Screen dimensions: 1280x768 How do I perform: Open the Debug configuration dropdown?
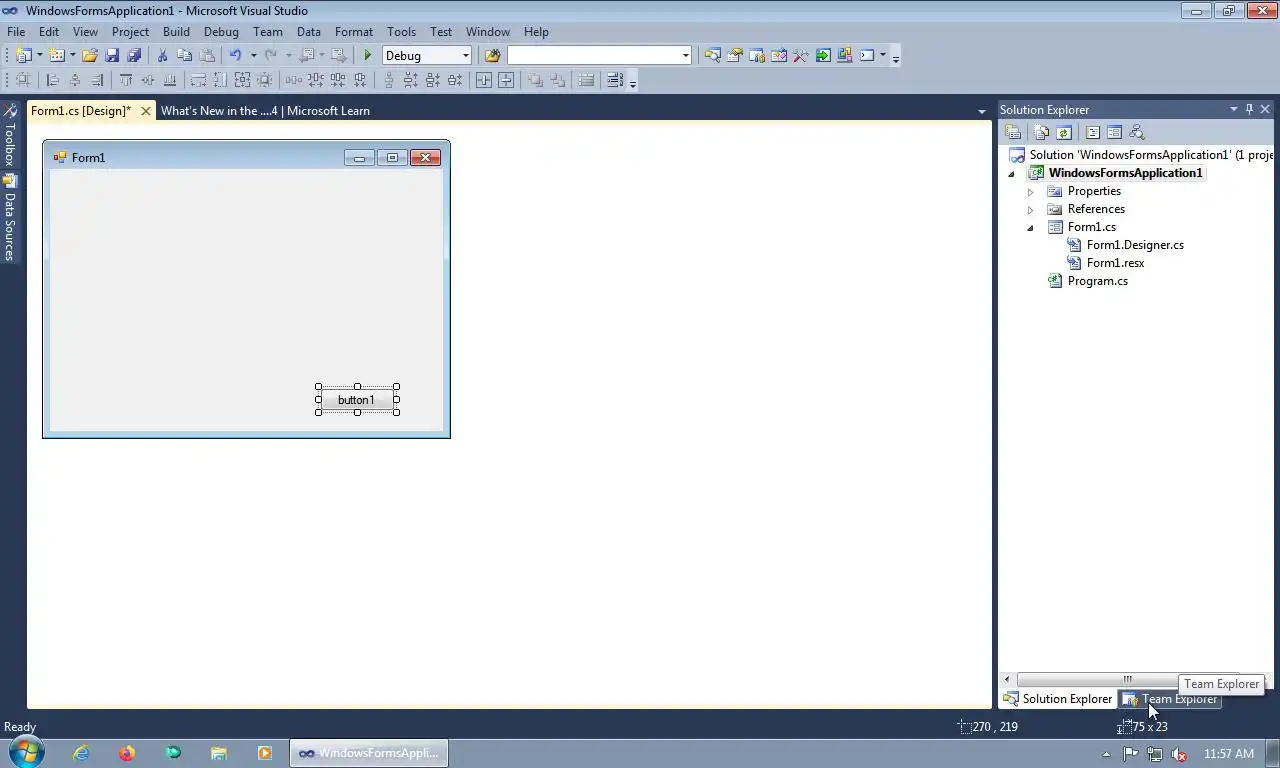[x=465, y=56]
